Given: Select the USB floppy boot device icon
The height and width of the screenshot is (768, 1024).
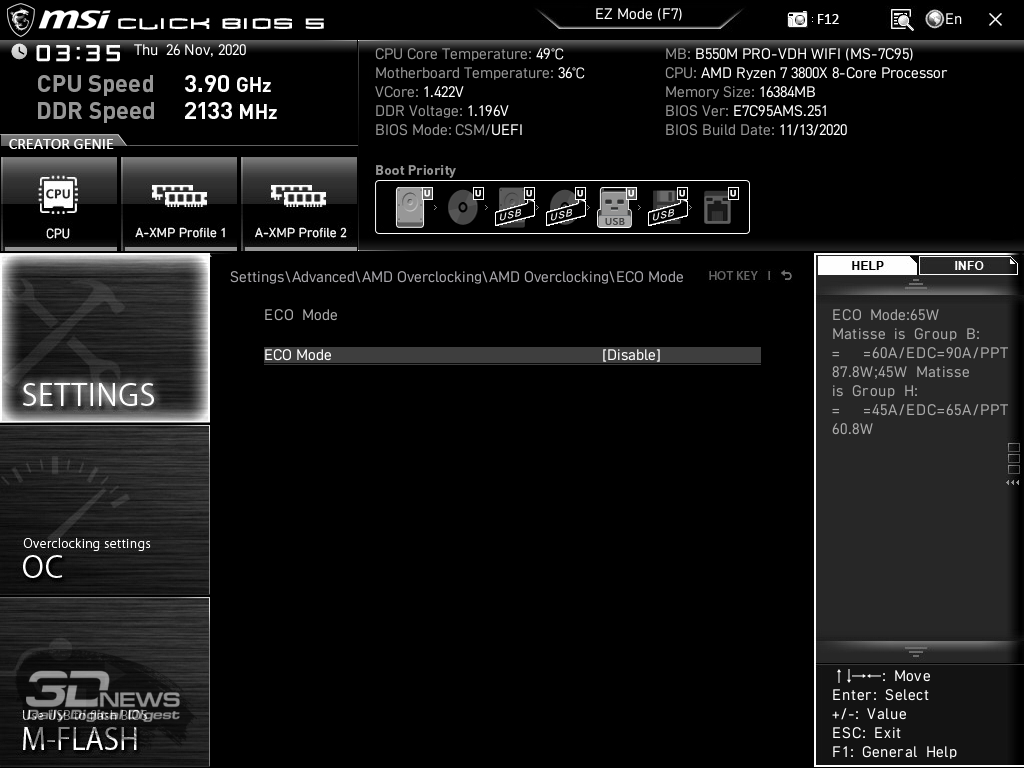Looking at the screenshot, I should [x=667, y=207].
